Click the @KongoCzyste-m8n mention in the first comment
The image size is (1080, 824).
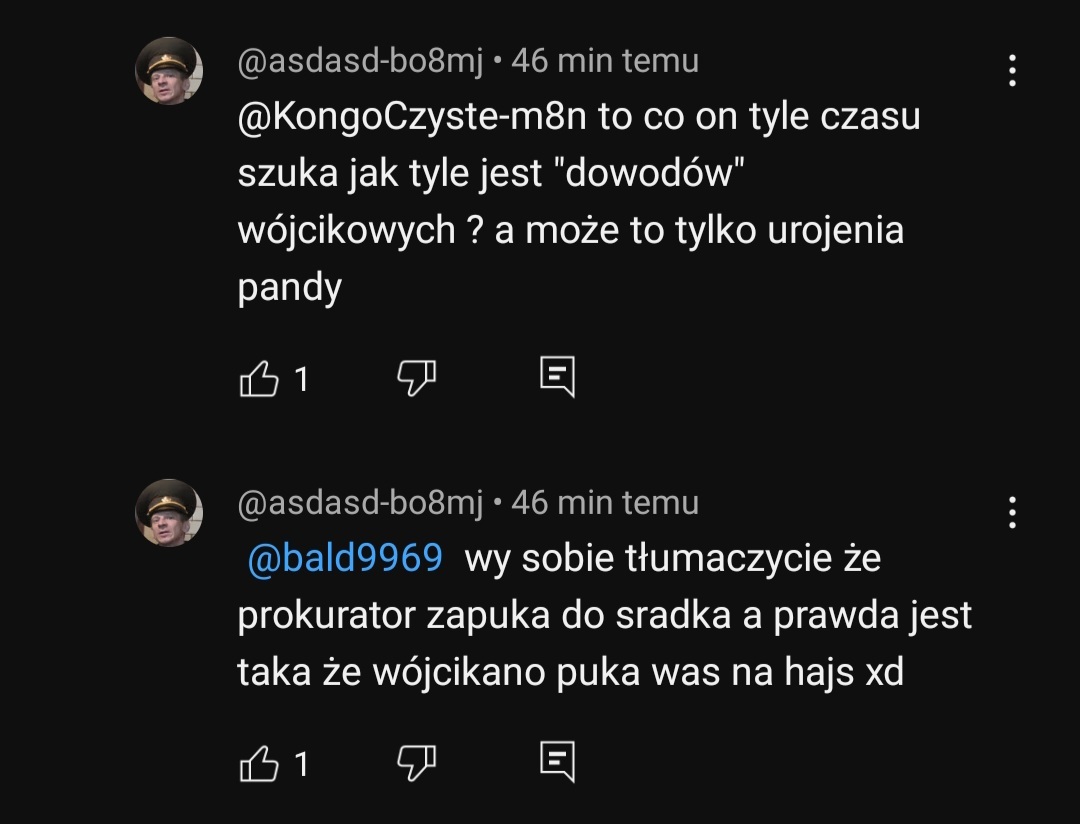412,117
